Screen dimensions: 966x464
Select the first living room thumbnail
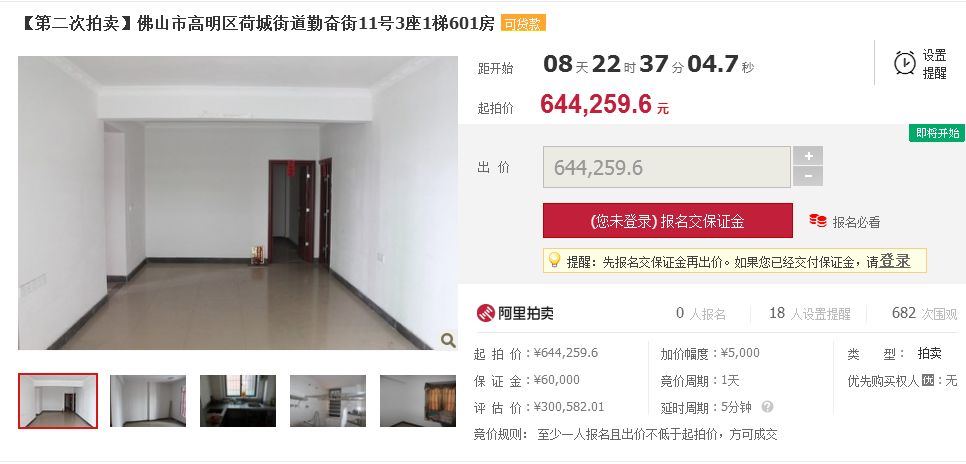coord(58,401)
